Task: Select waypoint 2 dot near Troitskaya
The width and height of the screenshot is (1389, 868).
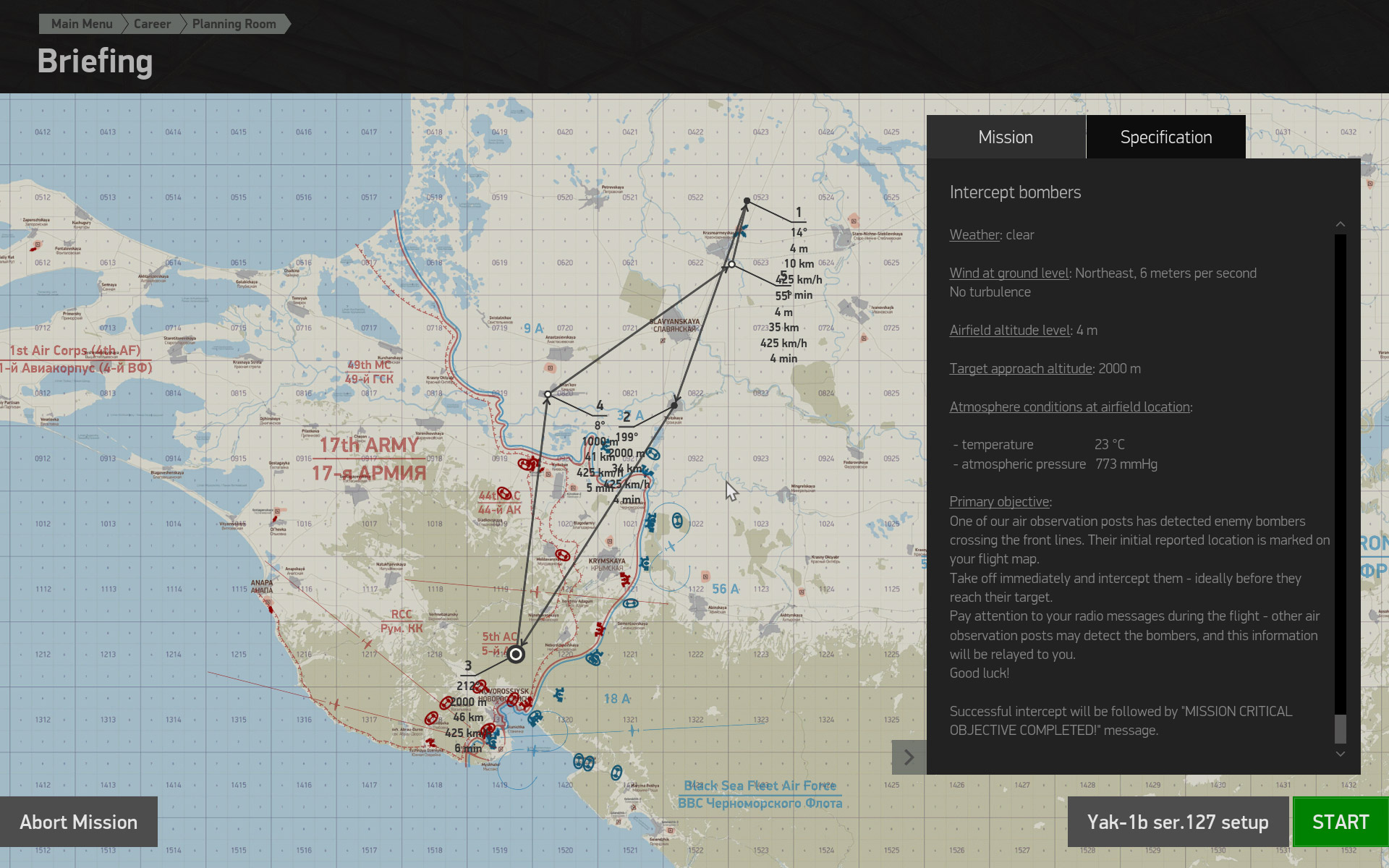Action: click(x=674, y=406)
